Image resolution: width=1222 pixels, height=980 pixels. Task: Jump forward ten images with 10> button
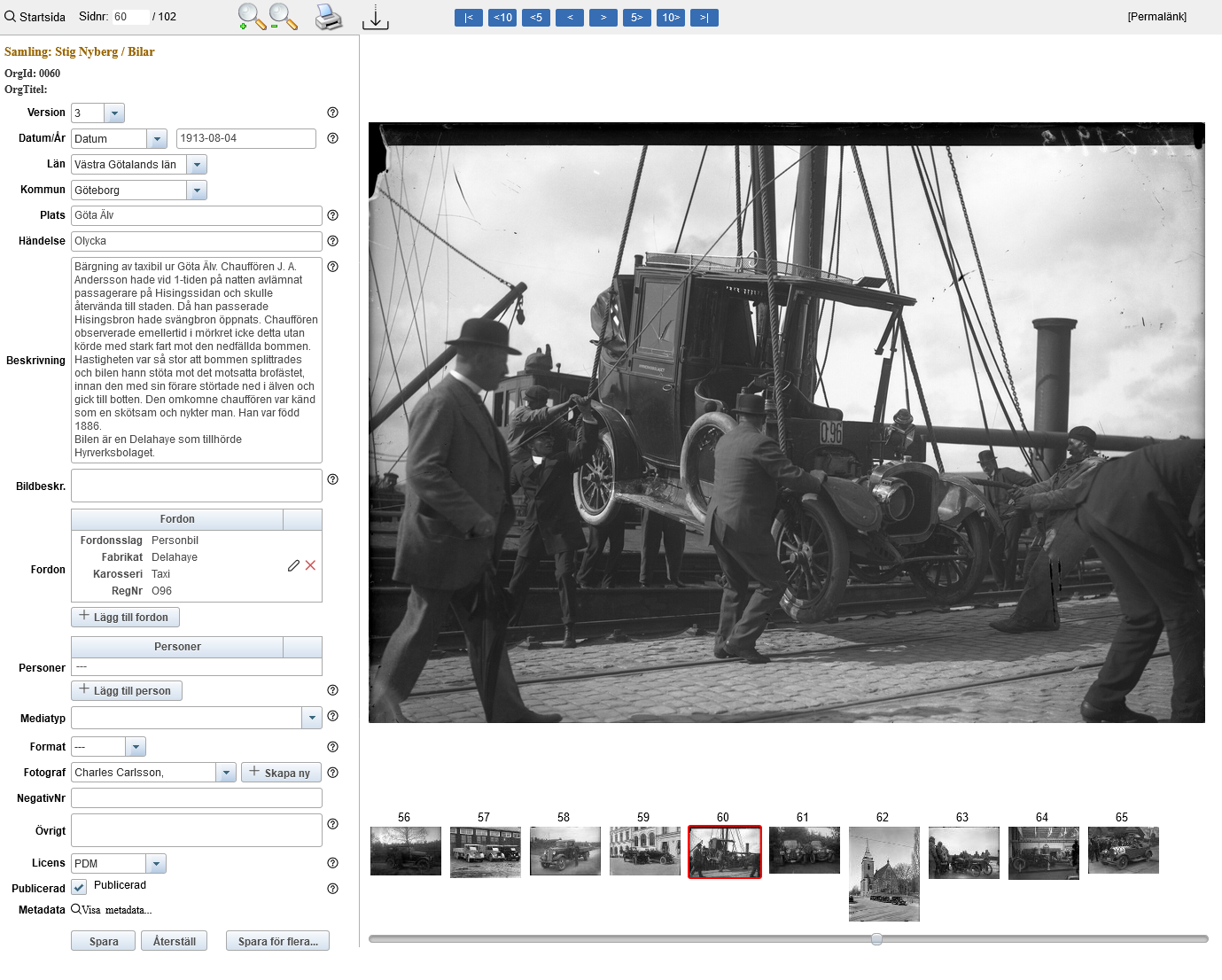pos(671,17)
